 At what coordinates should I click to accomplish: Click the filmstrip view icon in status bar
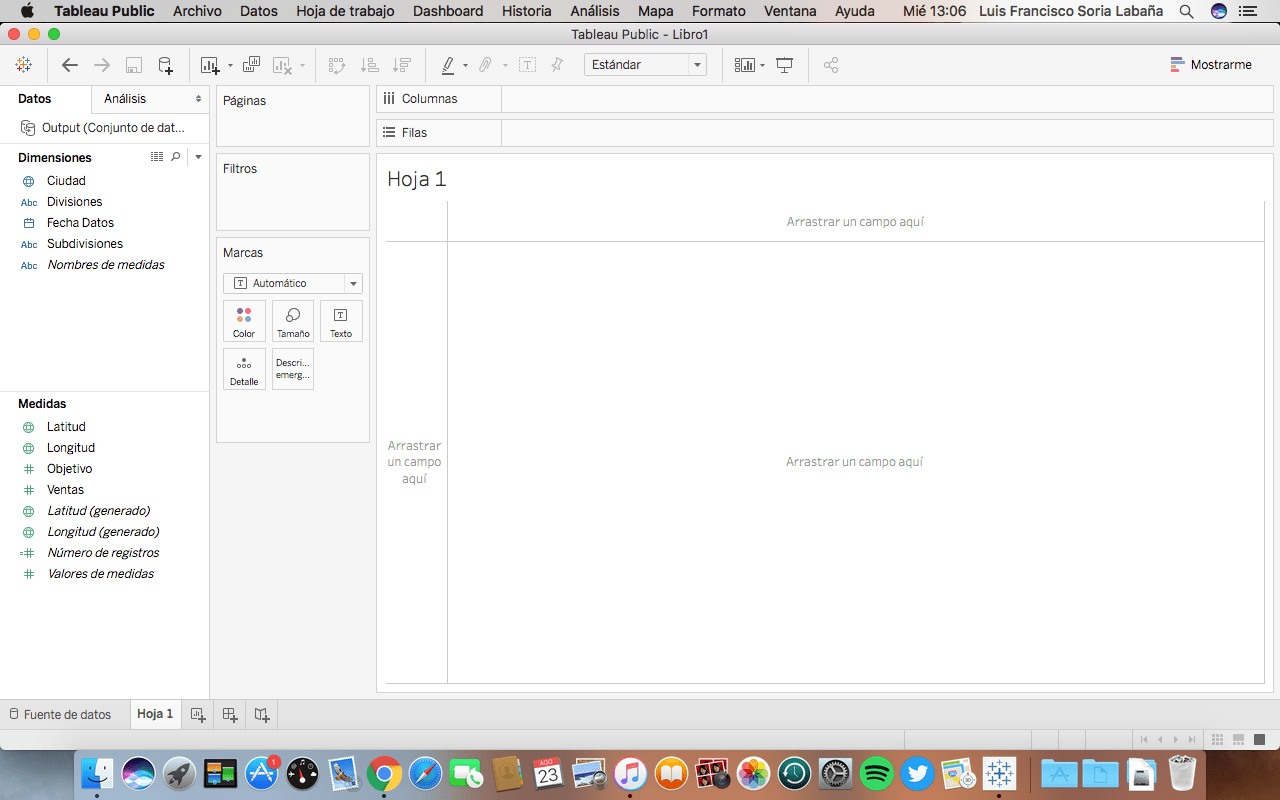coord(1238,739)
